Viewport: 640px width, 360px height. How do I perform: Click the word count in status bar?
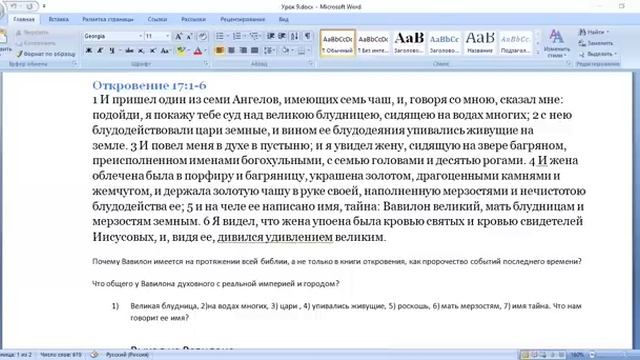click(61, 355)
